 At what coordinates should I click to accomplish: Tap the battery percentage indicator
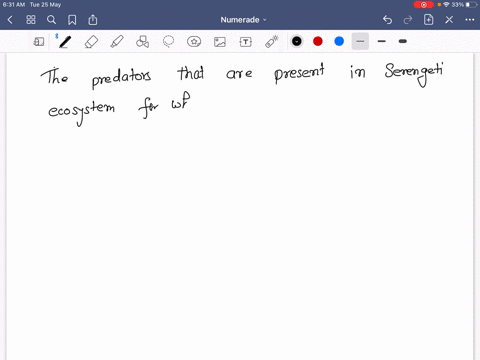pyautogui.click(x=458, y=5)
